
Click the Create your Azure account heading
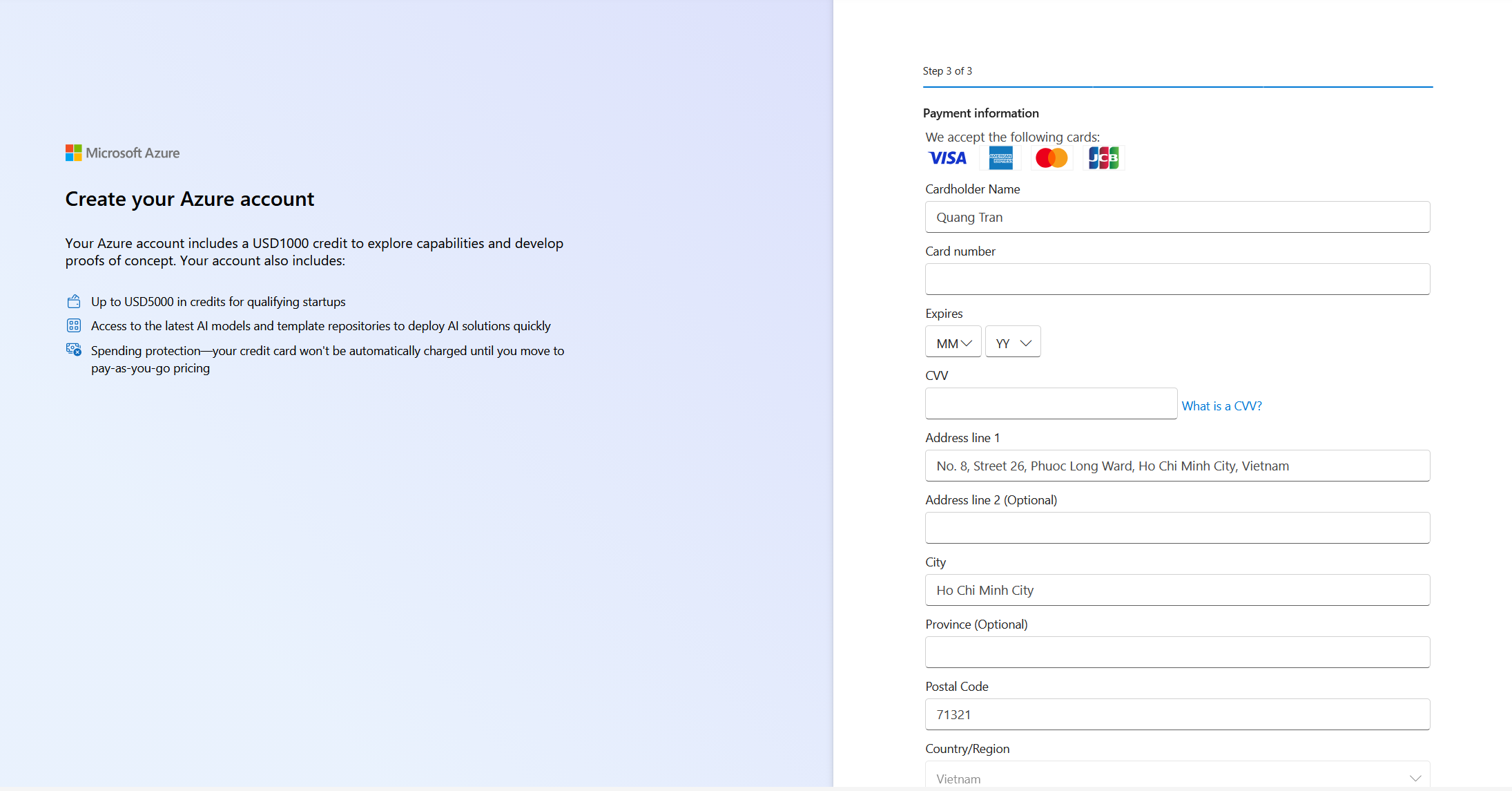point(190,199)
